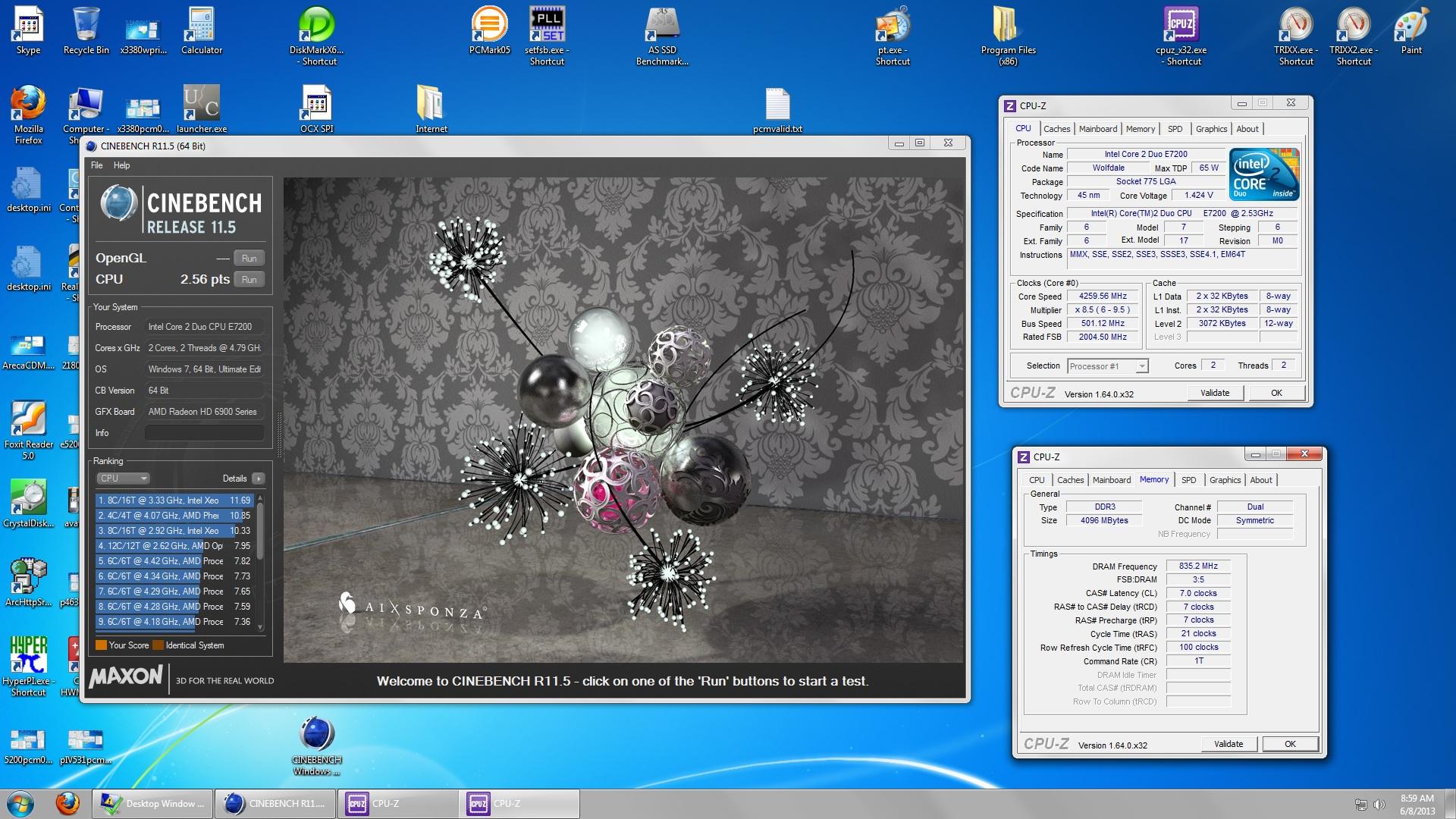Select ranking entry 4C/4T @ 4.07 GHz
Image resolution: width=1456 pixels, height=819 pixels.
(174, 516)
